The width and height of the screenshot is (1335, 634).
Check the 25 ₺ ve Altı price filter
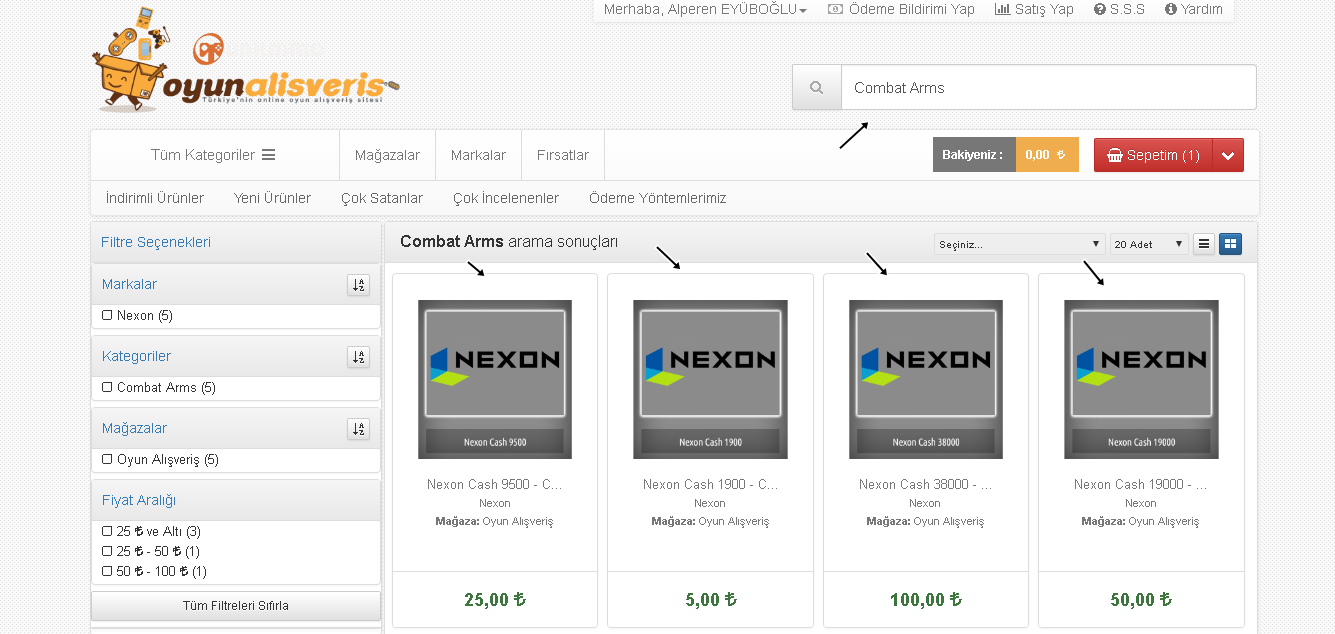click(107, 532)
